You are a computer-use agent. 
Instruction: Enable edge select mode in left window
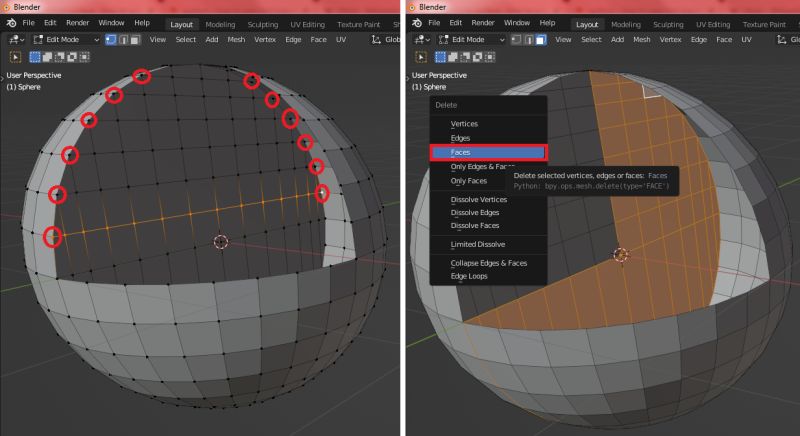click(123, 39)
